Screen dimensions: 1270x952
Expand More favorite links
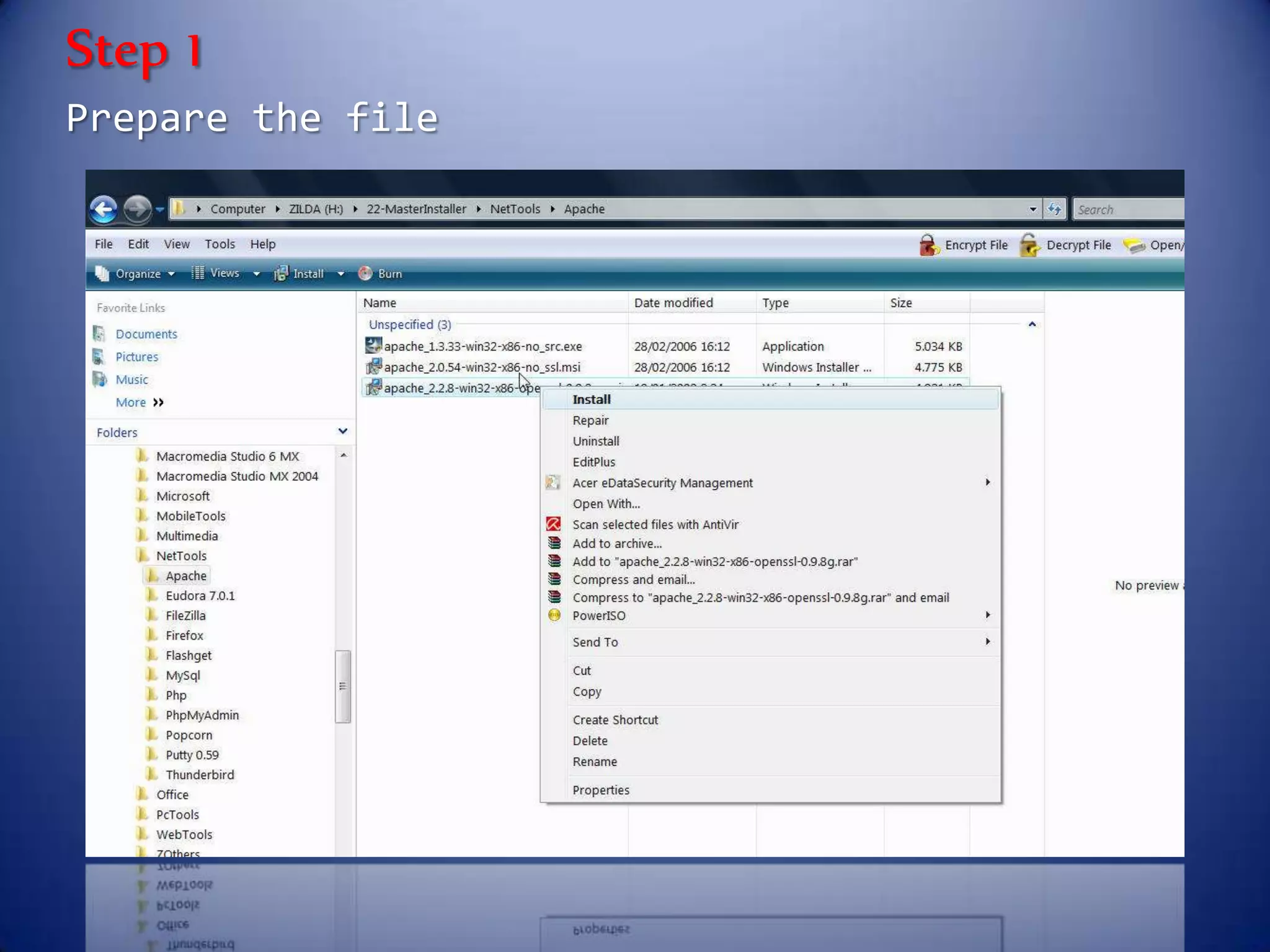point(140,403)
